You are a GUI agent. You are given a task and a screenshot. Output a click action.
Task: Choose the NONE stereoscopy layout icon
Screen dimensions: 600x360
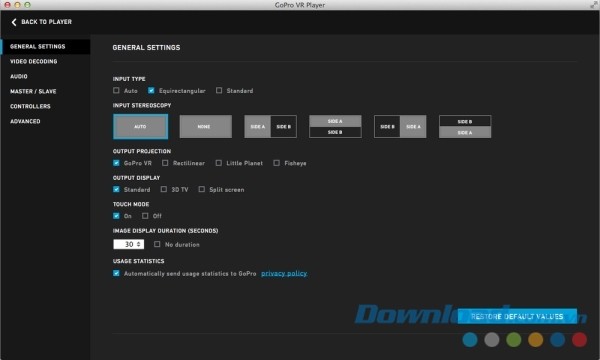(205, 127)
